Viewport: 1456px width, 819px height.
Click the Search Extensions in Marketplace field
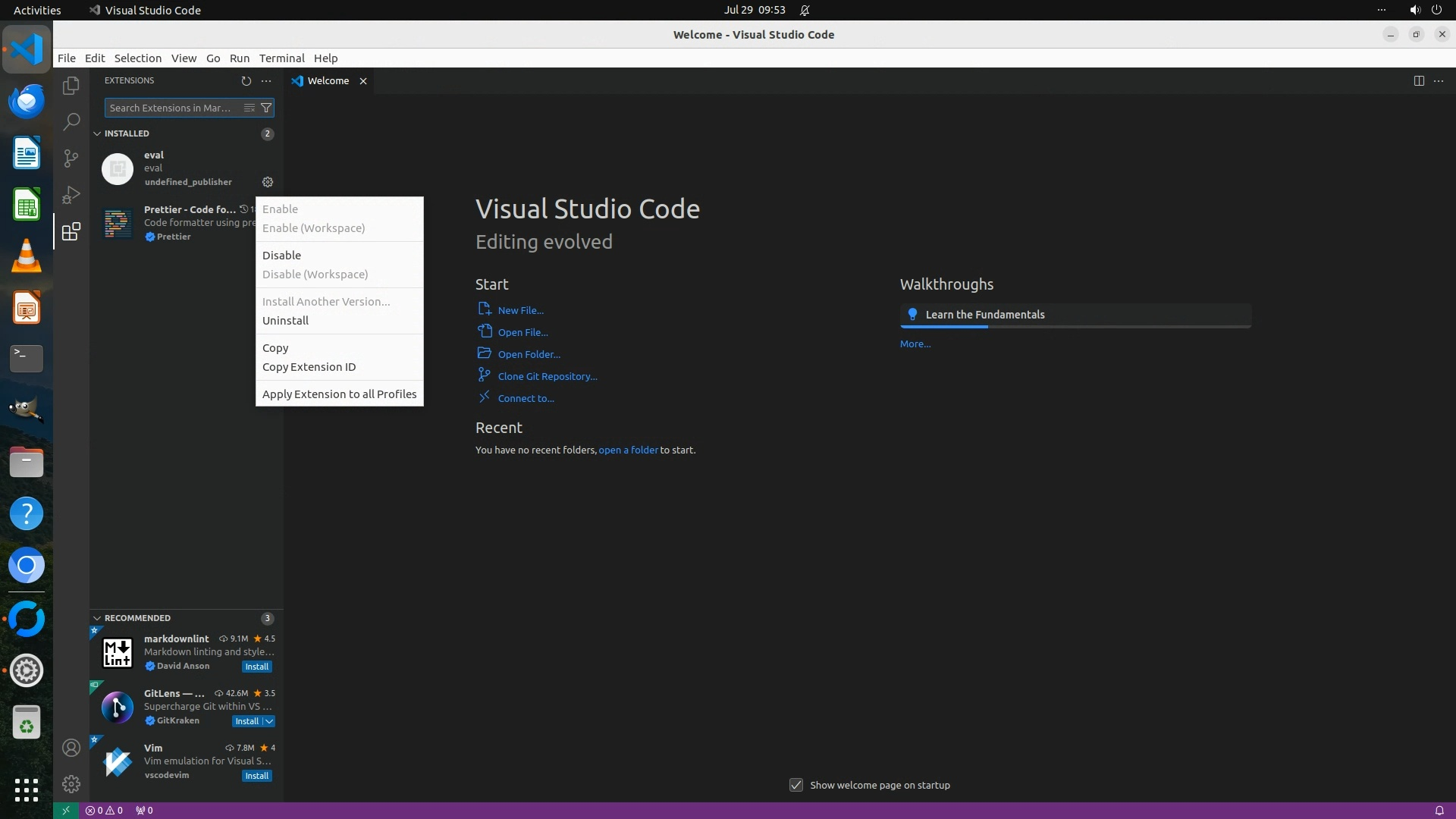tap(173, 108)
